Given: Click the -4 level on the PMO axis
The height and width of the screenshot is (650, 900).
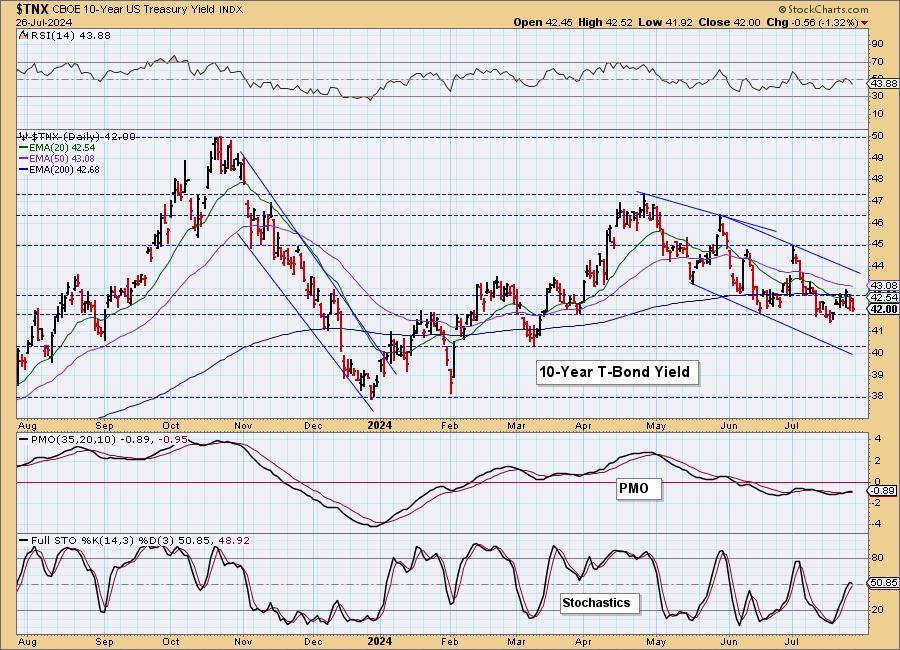Looking at the screenshot, I should point(878,524).
